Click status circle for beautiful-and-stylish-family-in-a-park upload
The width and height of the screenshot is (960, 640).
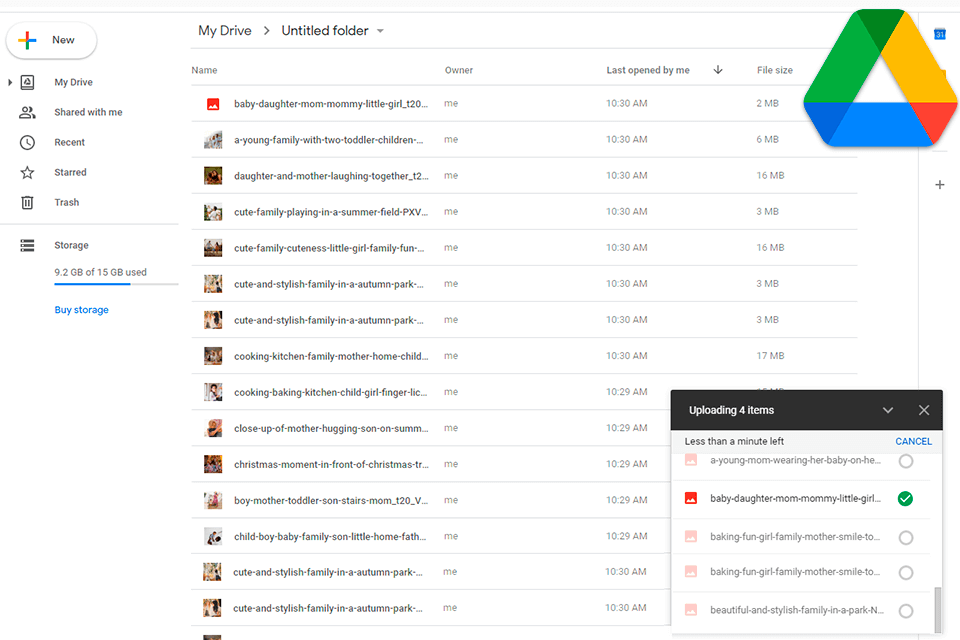click(x=906, y=611)
